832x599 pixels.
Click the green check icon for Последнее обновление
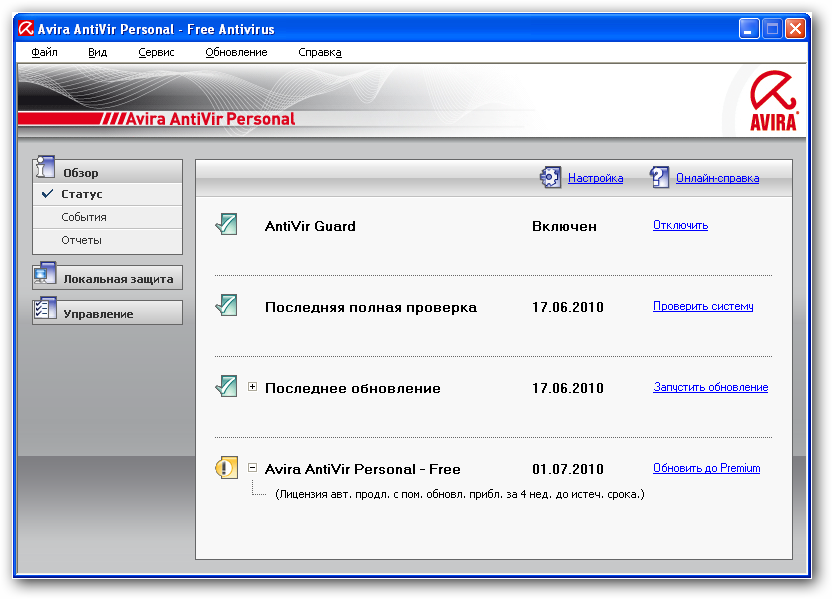coord(227,386)
